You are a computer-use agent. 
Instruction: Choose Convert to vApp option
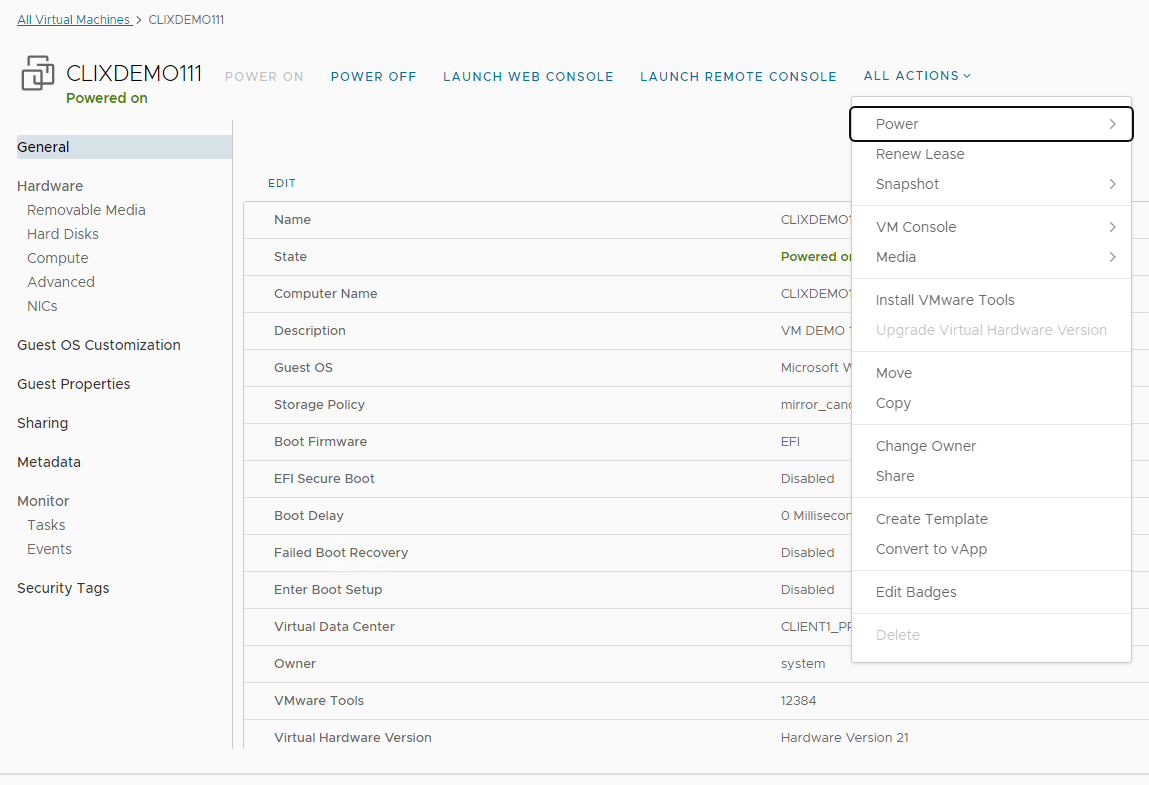click(x=931, y=549)
